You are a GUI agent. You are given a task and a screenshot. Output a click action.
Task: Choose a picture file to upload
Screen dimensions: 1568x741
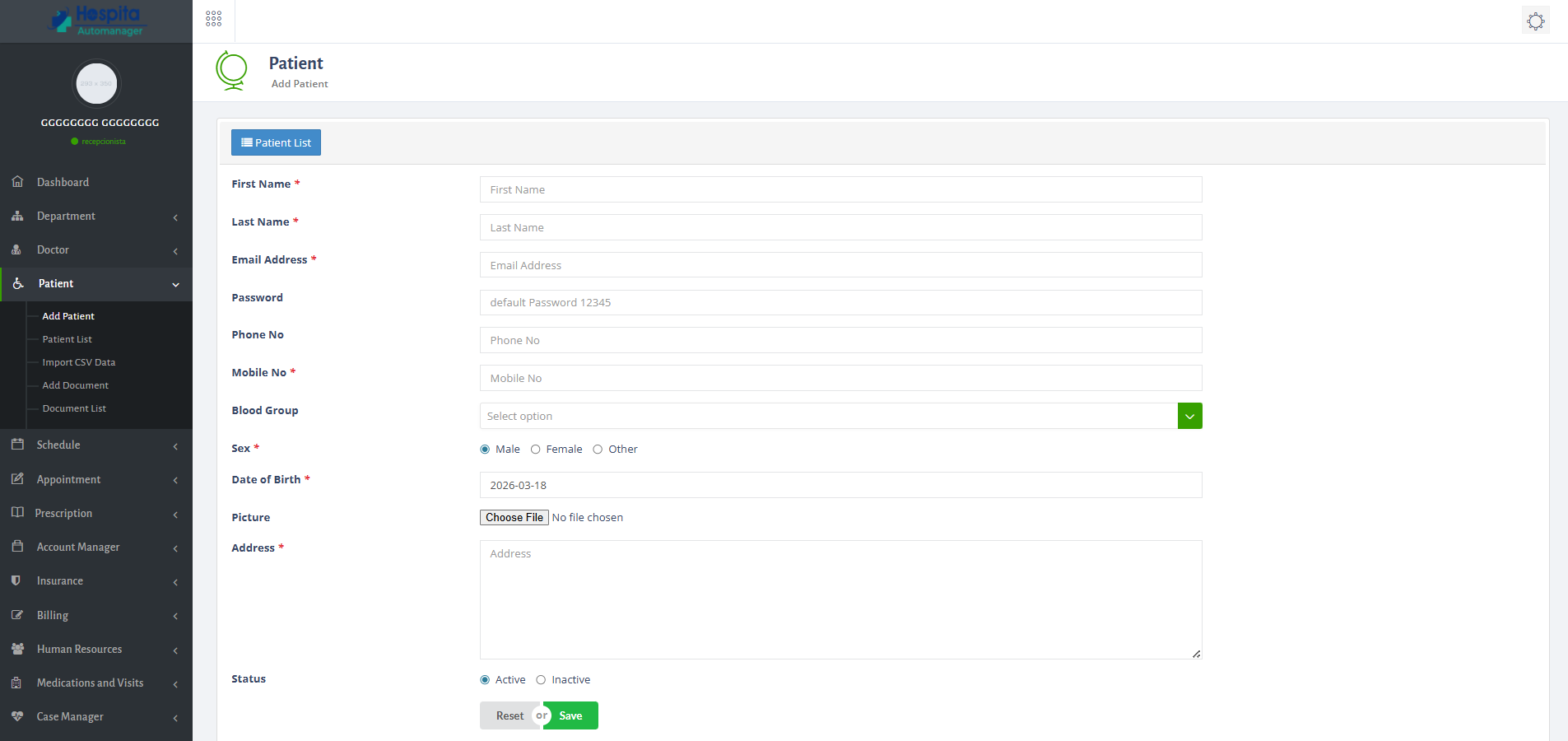pyautogui.click(x=514, y=517)
